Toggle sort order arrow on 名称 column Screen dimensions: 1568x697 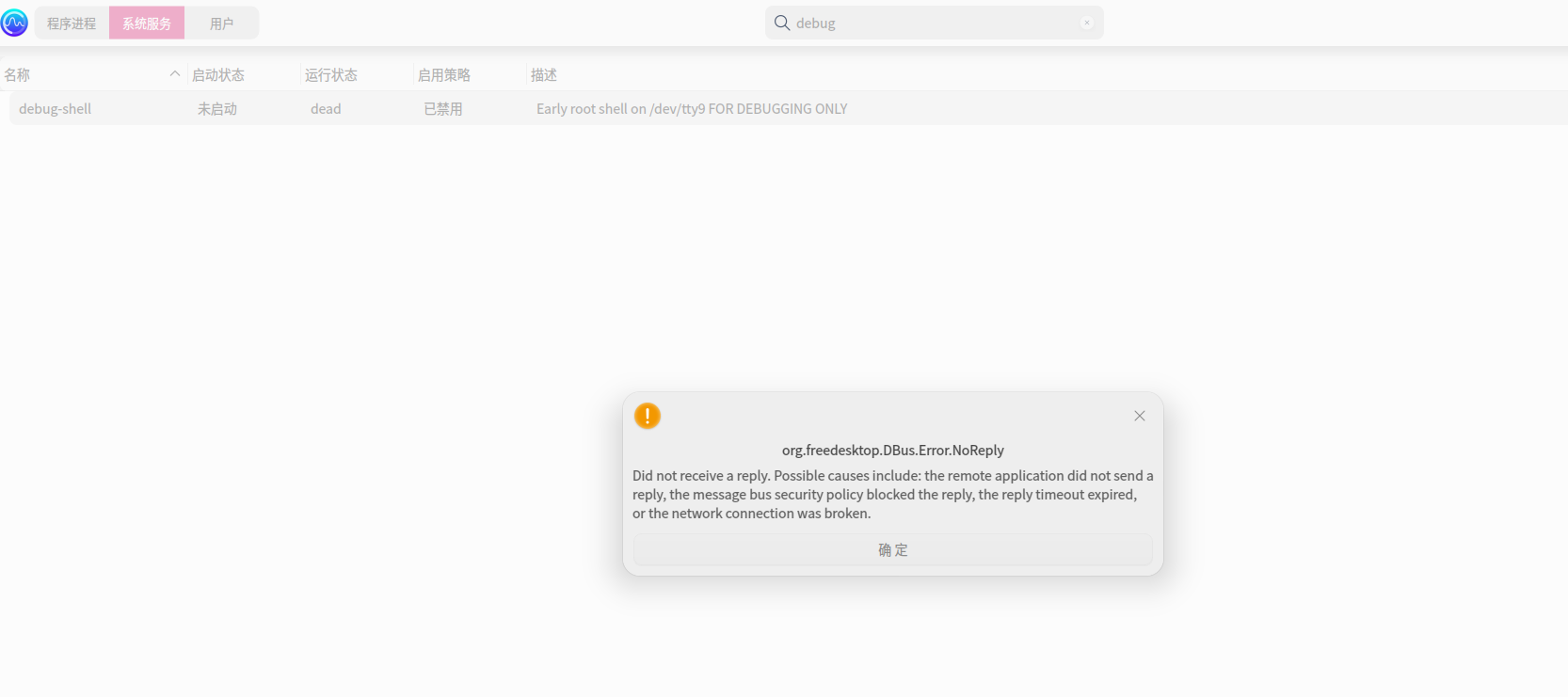[175, 74]
